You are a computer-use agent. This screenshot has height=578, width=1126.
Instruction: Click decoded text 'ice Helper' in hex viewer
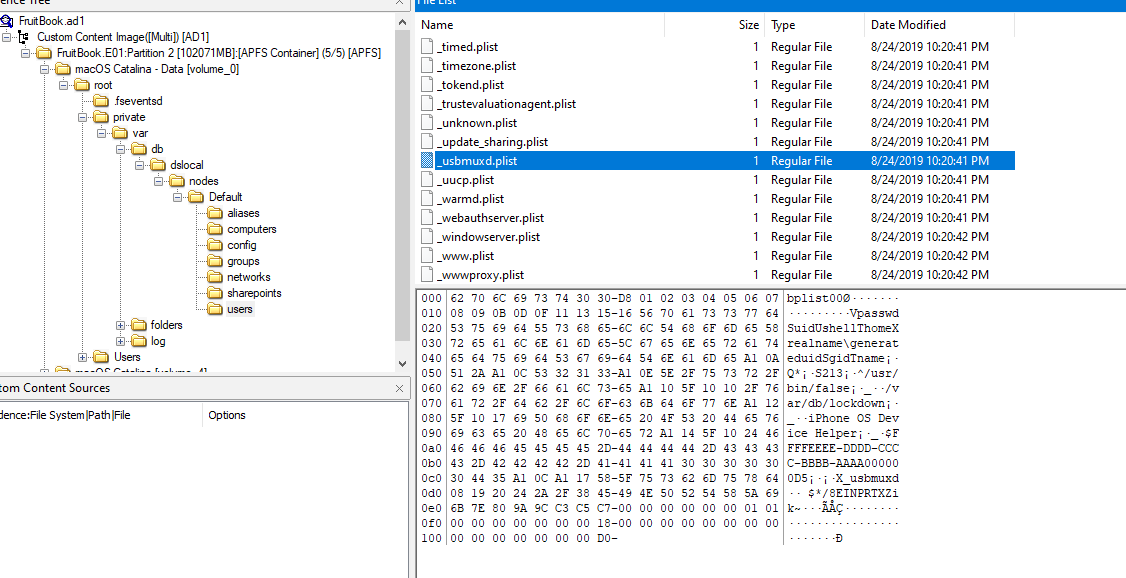[x=825, y=433]
